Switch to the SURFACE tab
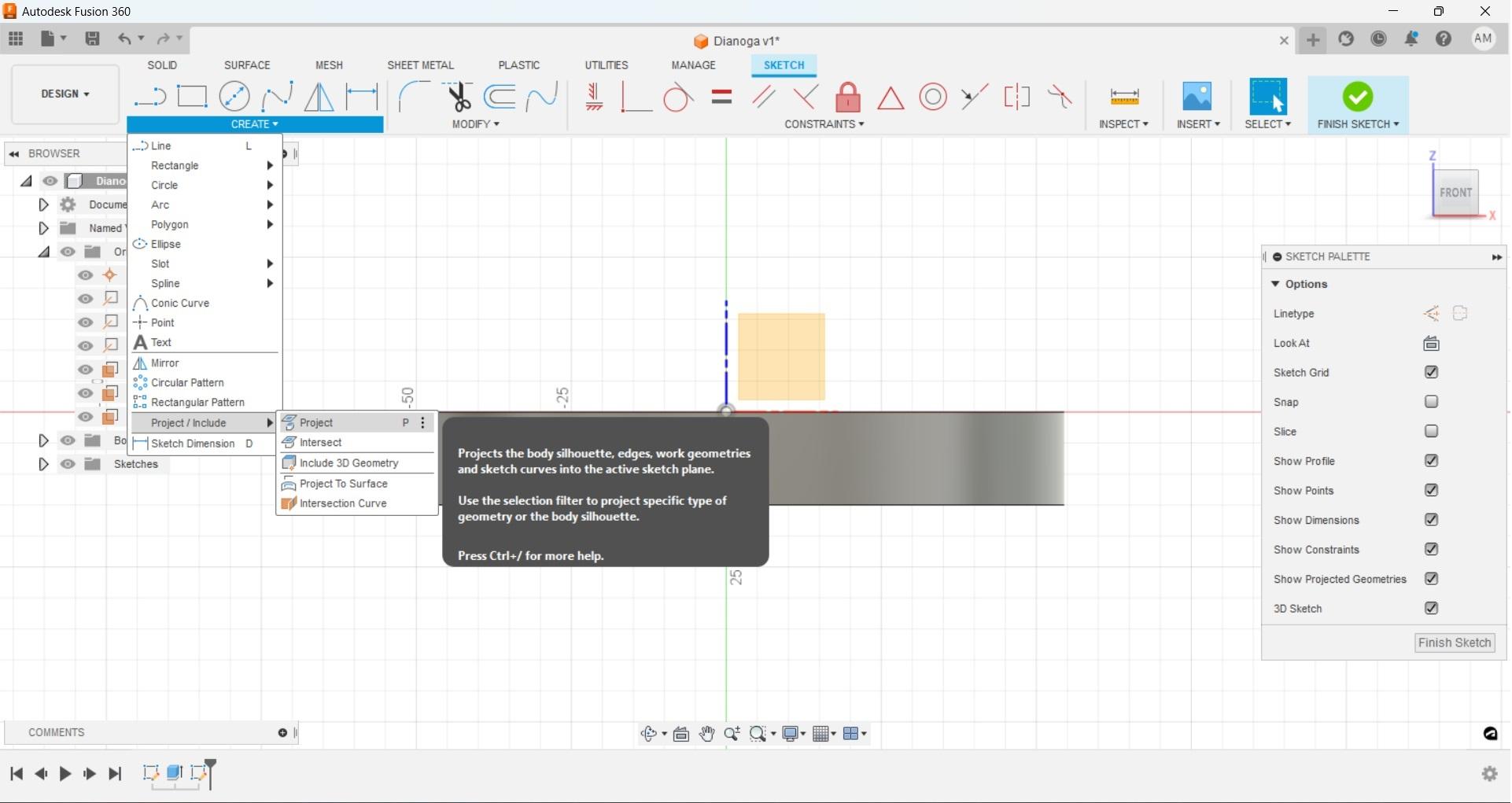The width and height of the screenshot is (1512, 803). click(247, 65)
